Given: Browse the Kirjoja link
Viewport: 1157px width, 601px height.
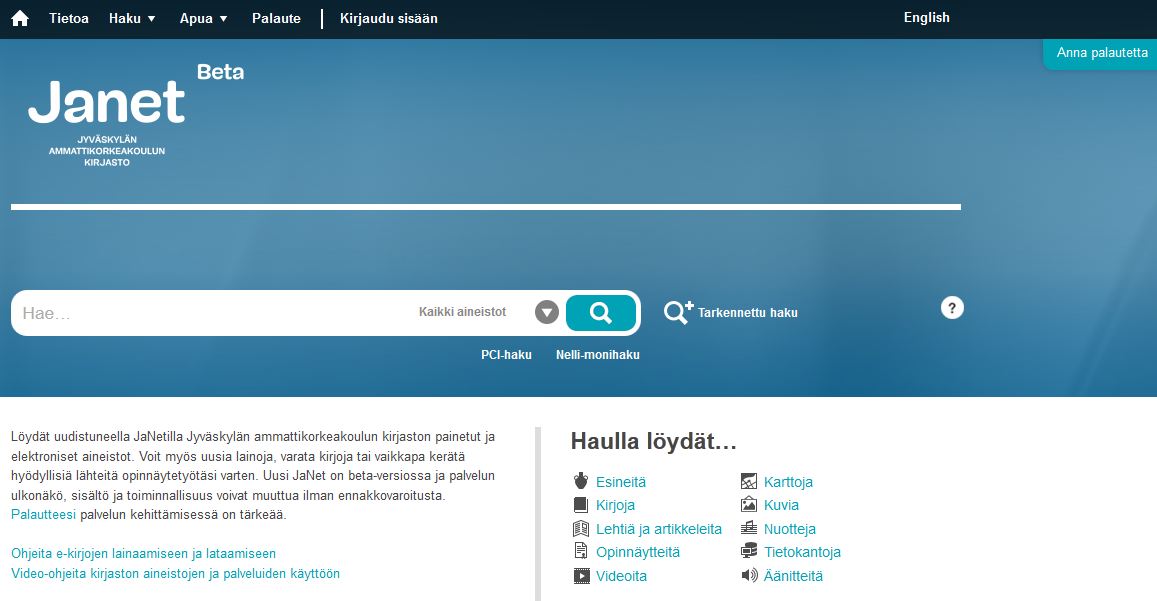Looking at the screenshot, I should [x=615, y=506].
